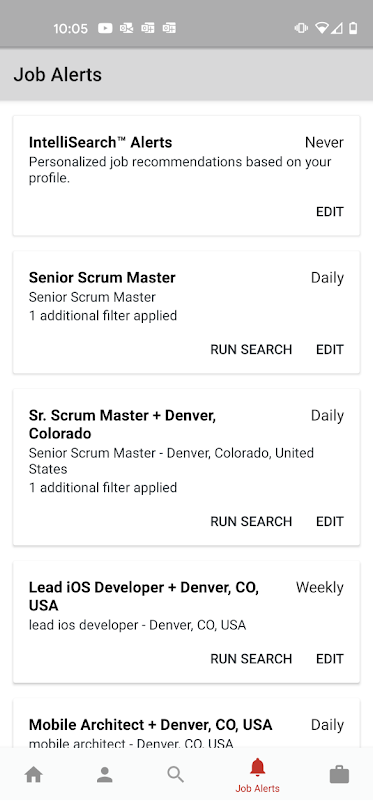Select the Job Alerts bell icon
The height and width of the screenshot is (801, 373).
tap(258, 768)
